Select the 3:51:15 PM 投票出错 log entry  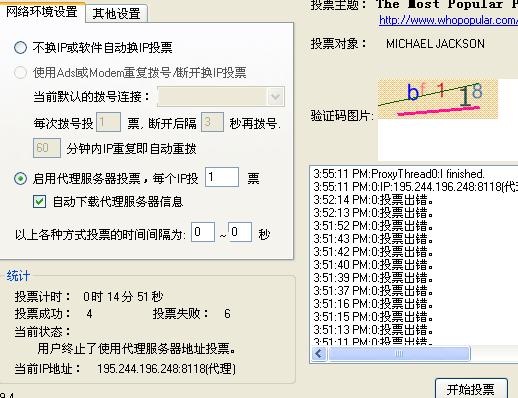(x=373, y=317)
